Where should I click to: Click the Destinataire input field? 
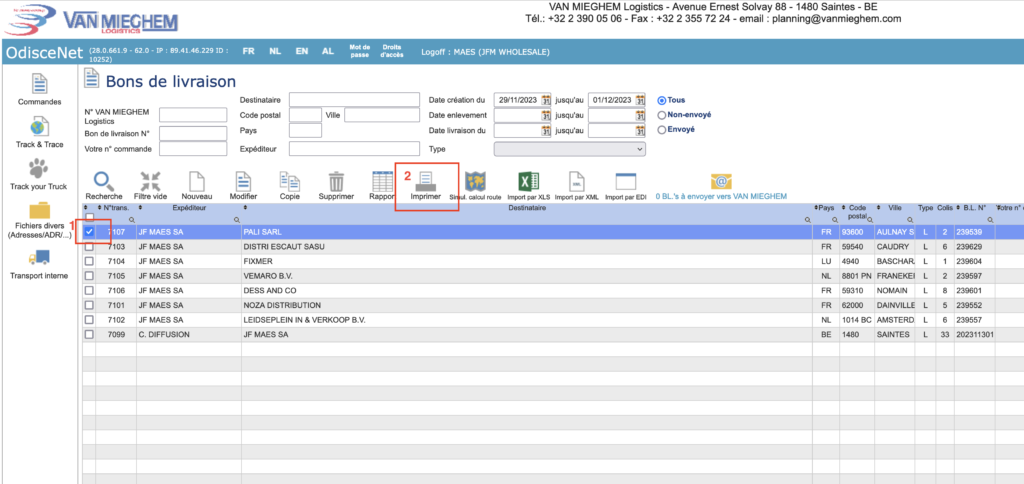353,99
